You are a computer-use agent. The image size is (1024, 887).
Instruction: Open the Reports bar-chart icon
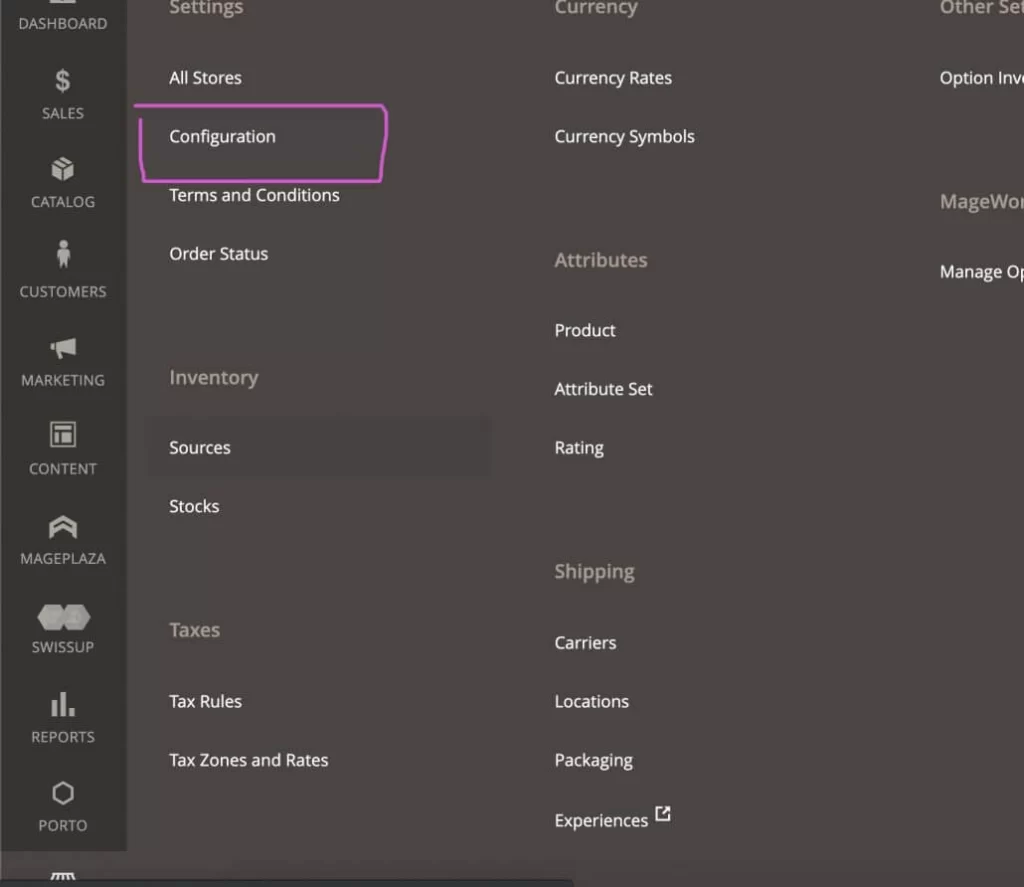[63, 705]
